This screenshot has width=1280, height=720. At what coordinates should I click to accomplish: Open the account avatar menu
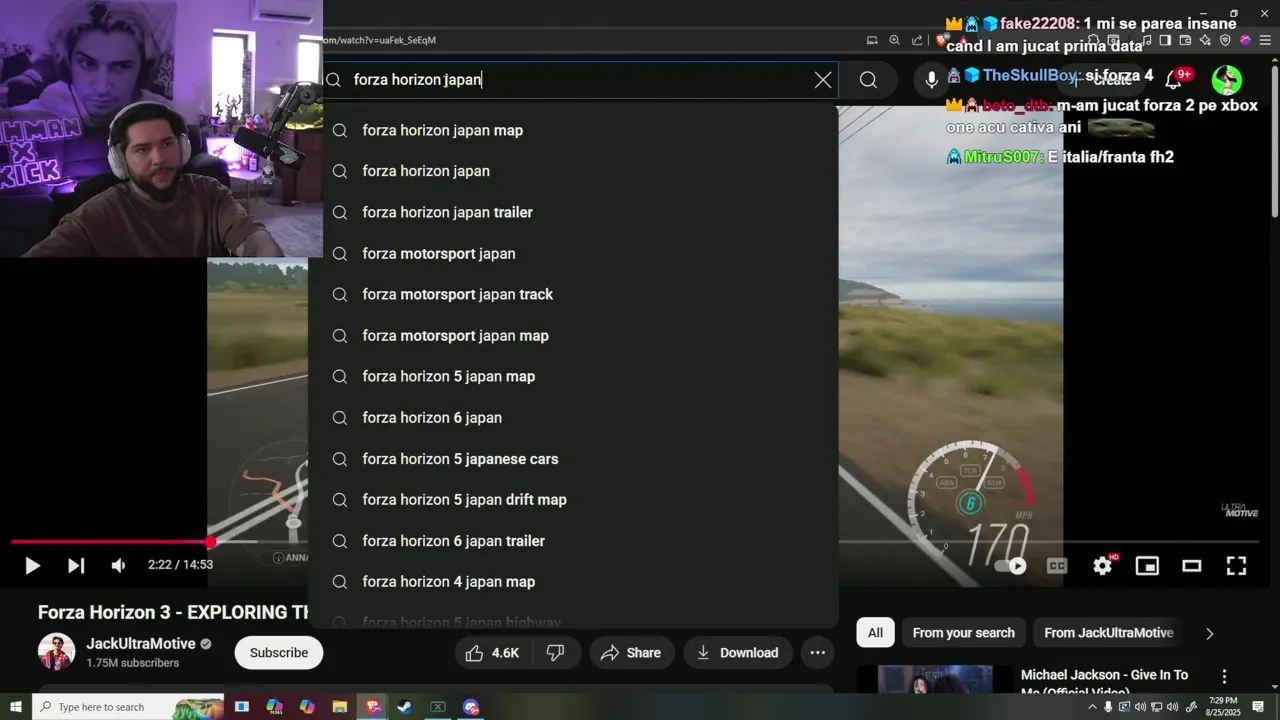[x=1227, y=80]
